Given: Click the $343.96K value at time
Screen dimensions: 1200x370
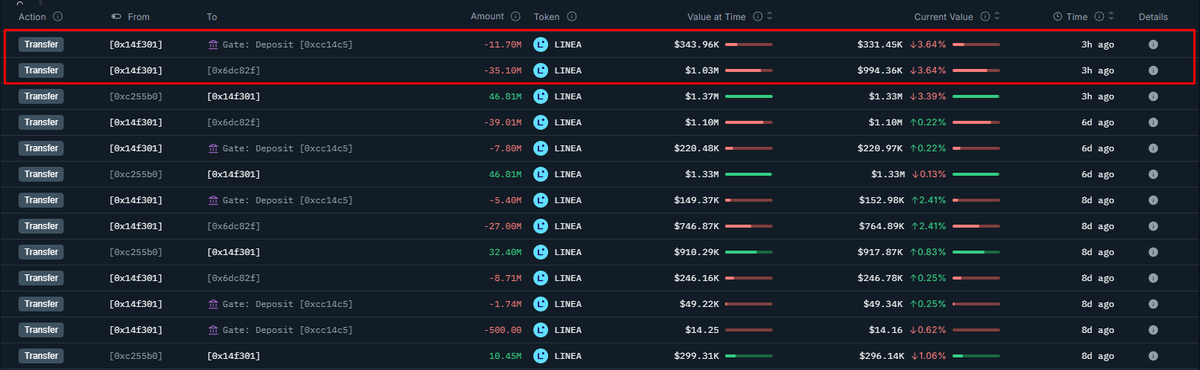Looking at the screenshot, I should point(696,44).
